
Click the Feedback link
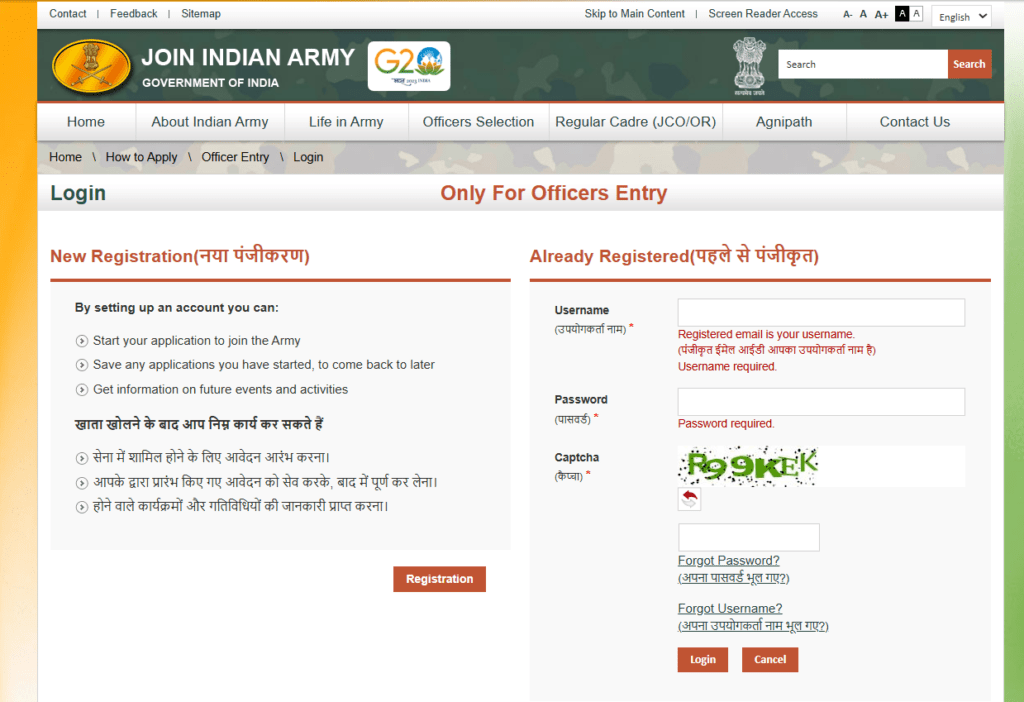click(x=133, y=14)
